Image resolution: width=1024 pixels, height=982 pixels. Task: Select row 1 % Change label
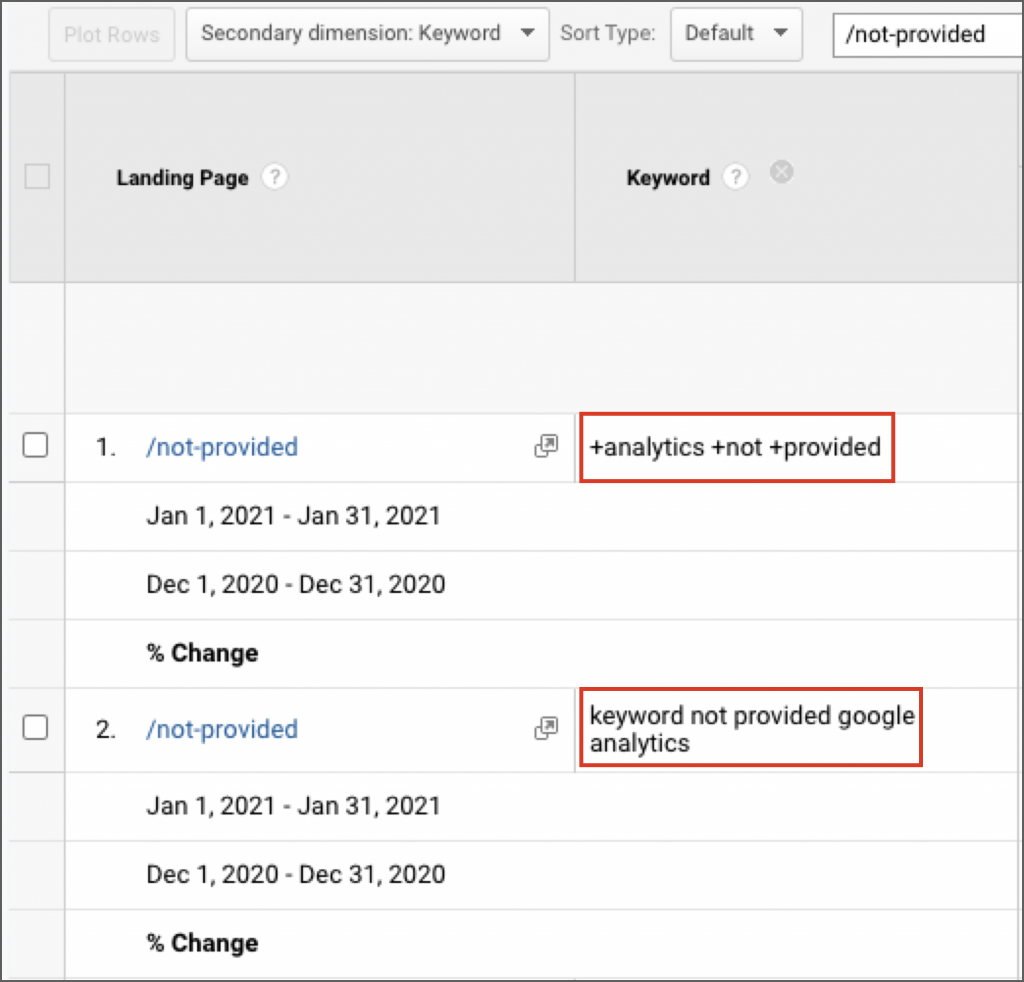tap(202, 653)
